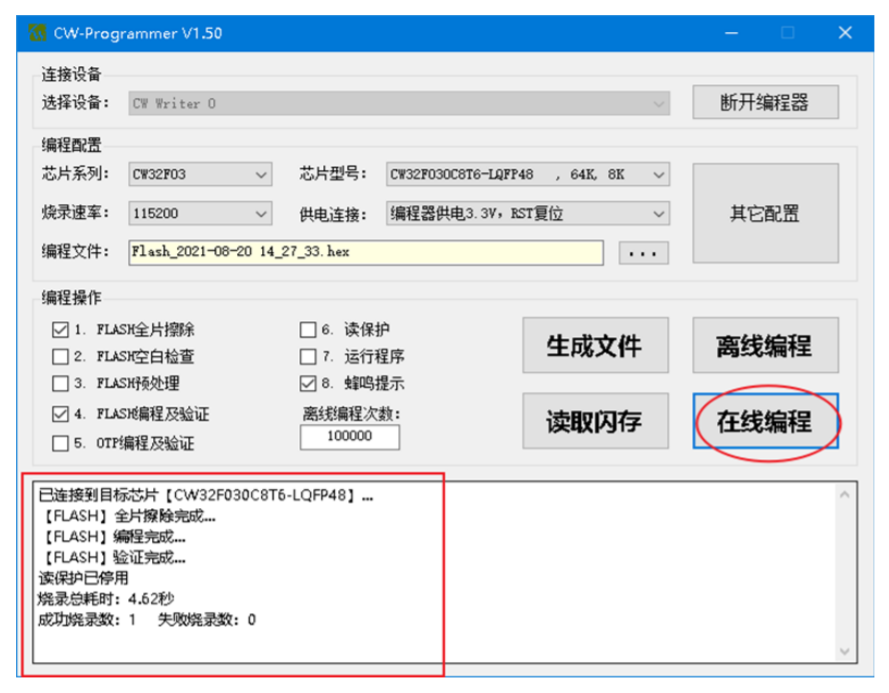Click log line 读保护已停用
The image size is (889, 693).
(x=83, y=578)
